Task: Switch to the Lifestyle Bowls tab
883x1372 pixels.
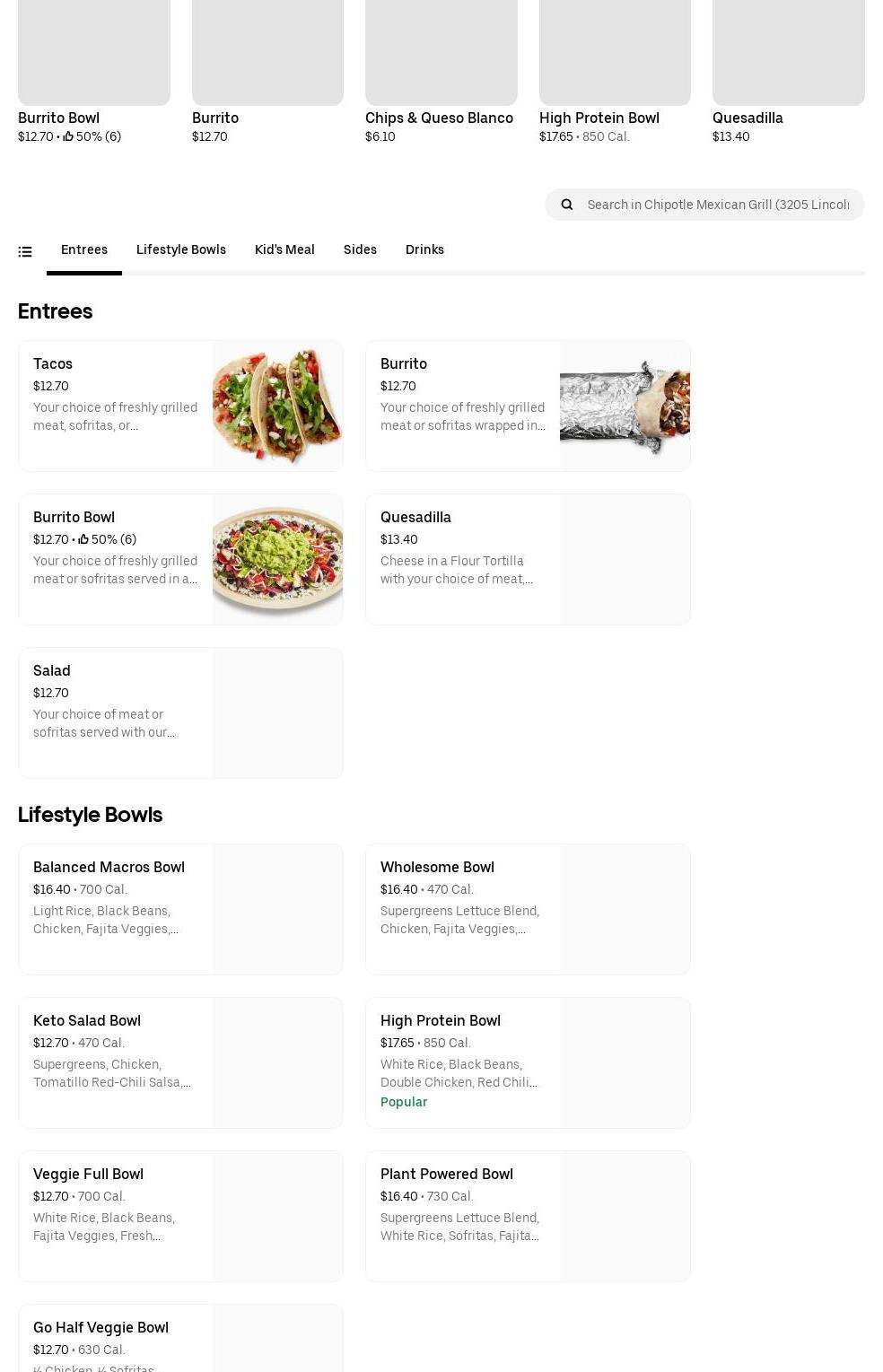Action: (181, 250)
